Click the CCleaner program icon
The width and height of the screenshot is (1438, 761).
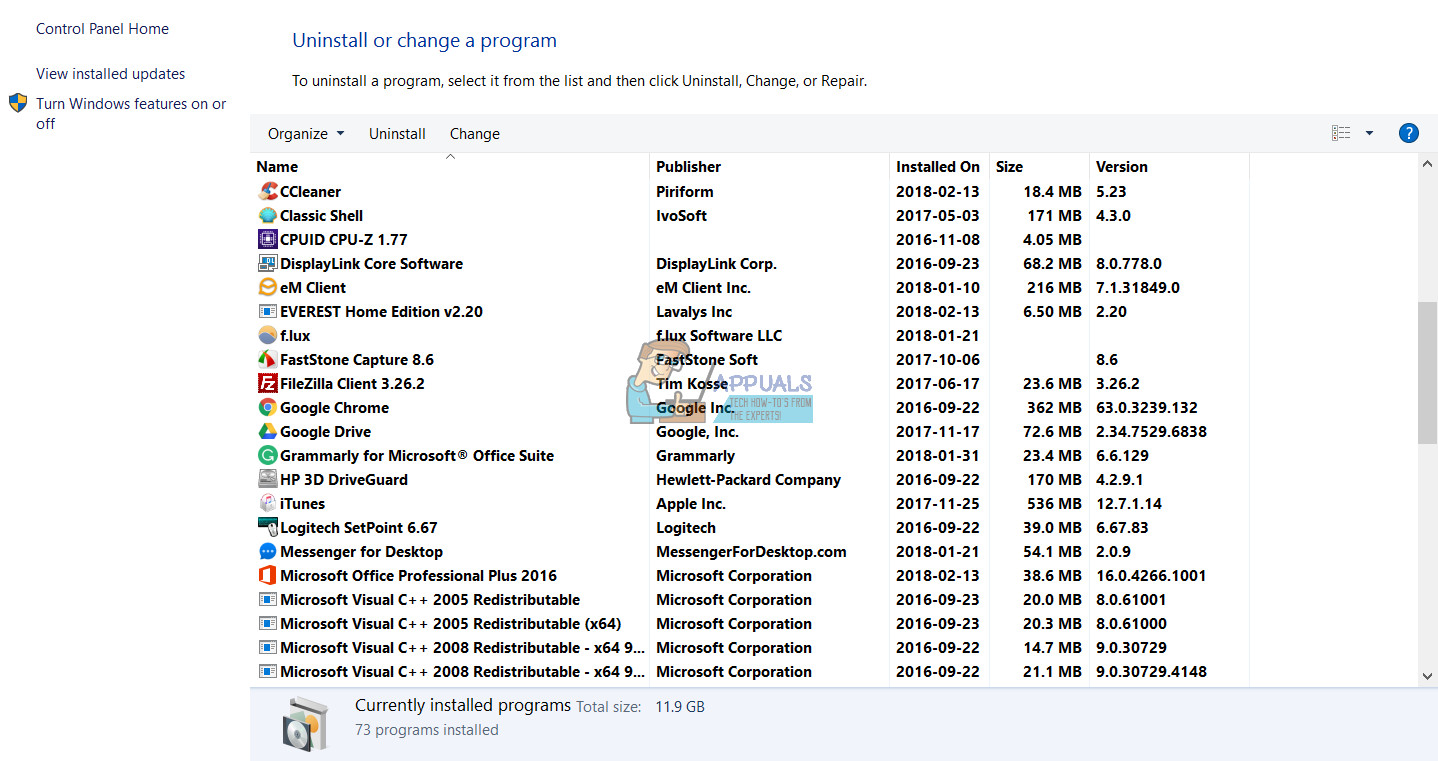click(x=267, y=191)
